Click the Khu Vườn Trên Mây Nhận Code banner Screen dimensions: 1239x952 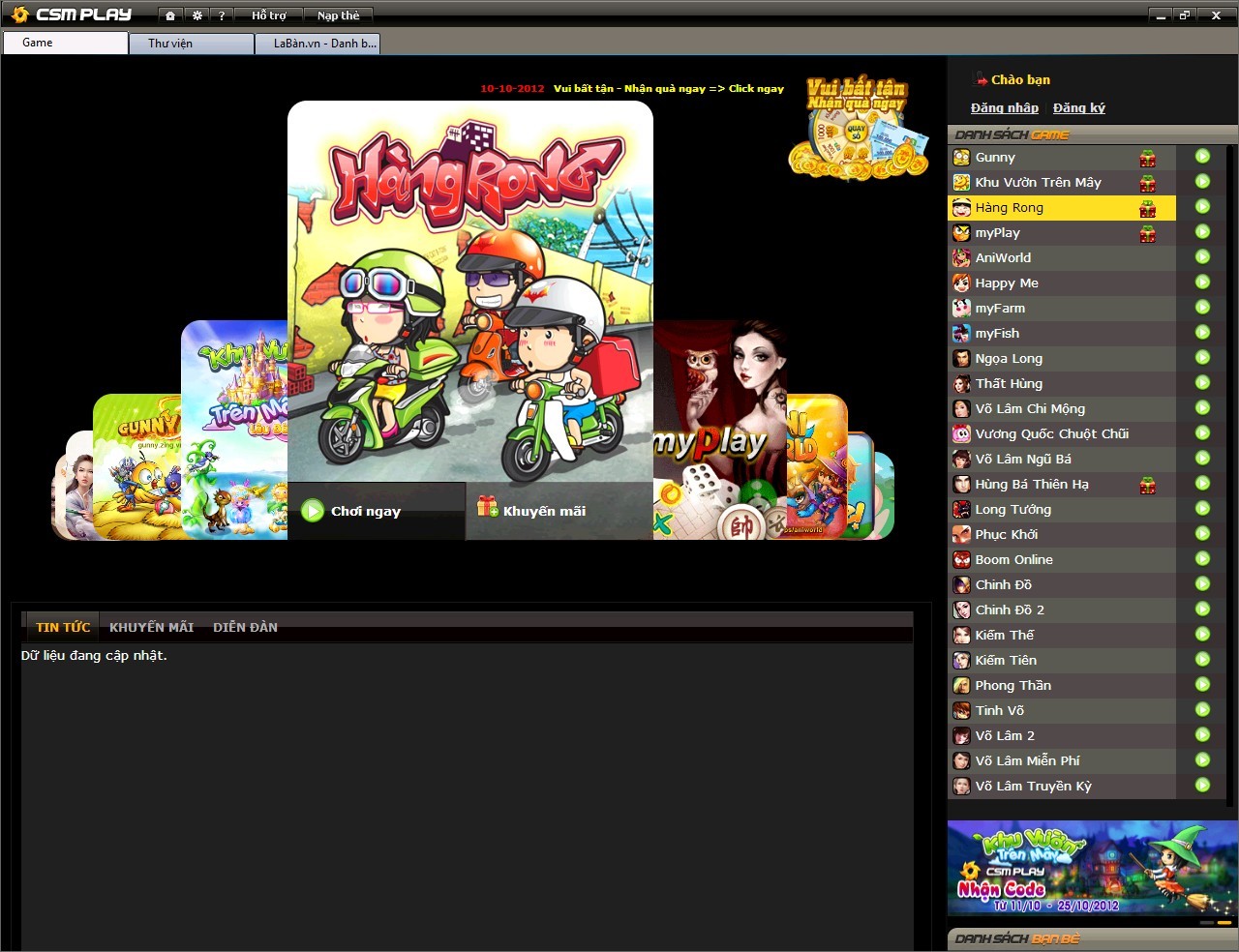click(1092, 868)
